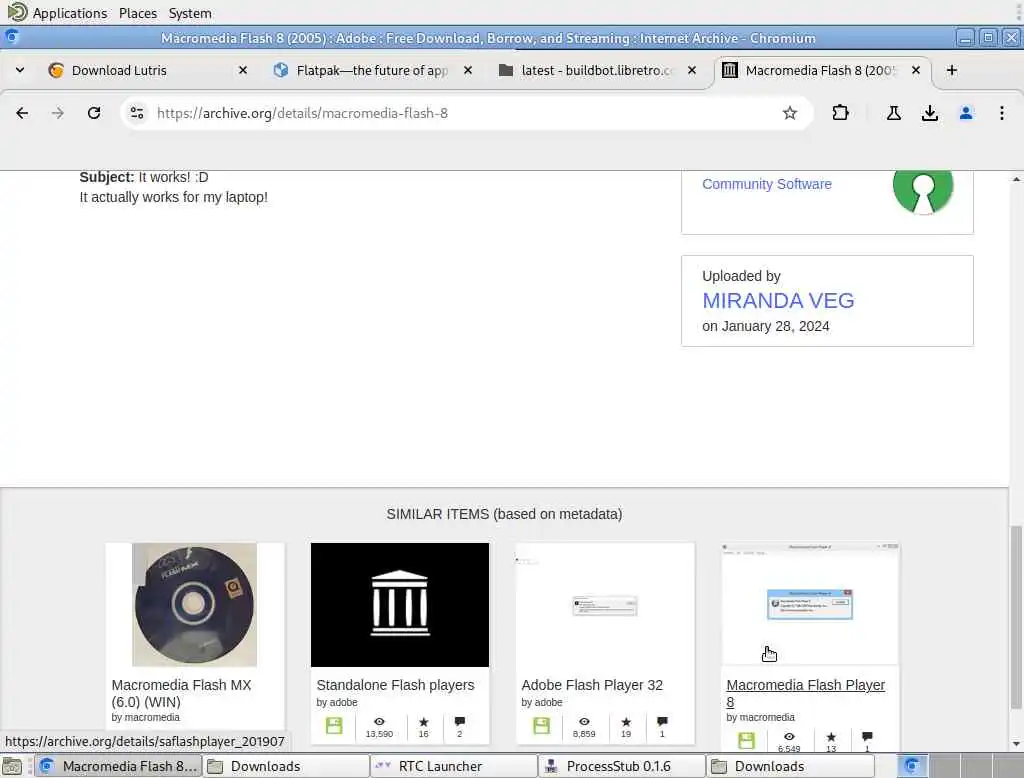Click the 'on January 28, 2024' upload date
The width and height of the screenshot is (1024, 778).
[x=765, y=327]
